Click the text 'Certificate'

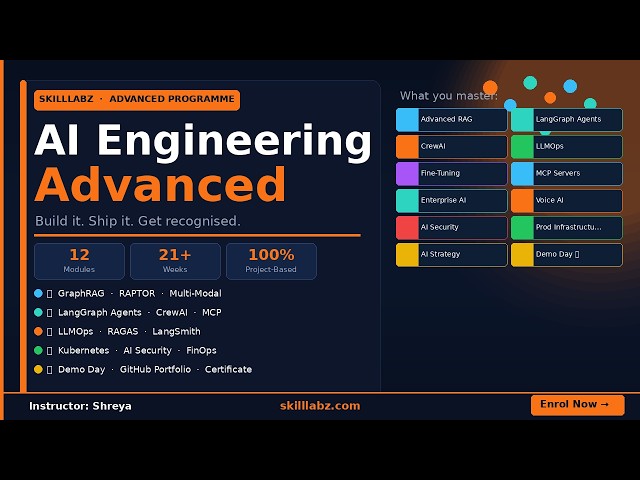pos(228,369)
